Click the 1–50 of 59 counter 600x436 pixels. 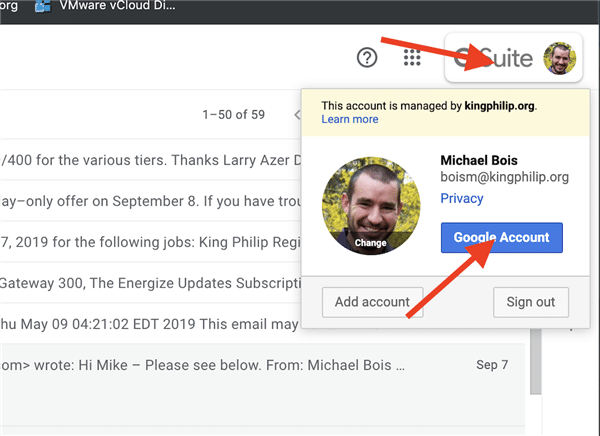tap(233, 114)
